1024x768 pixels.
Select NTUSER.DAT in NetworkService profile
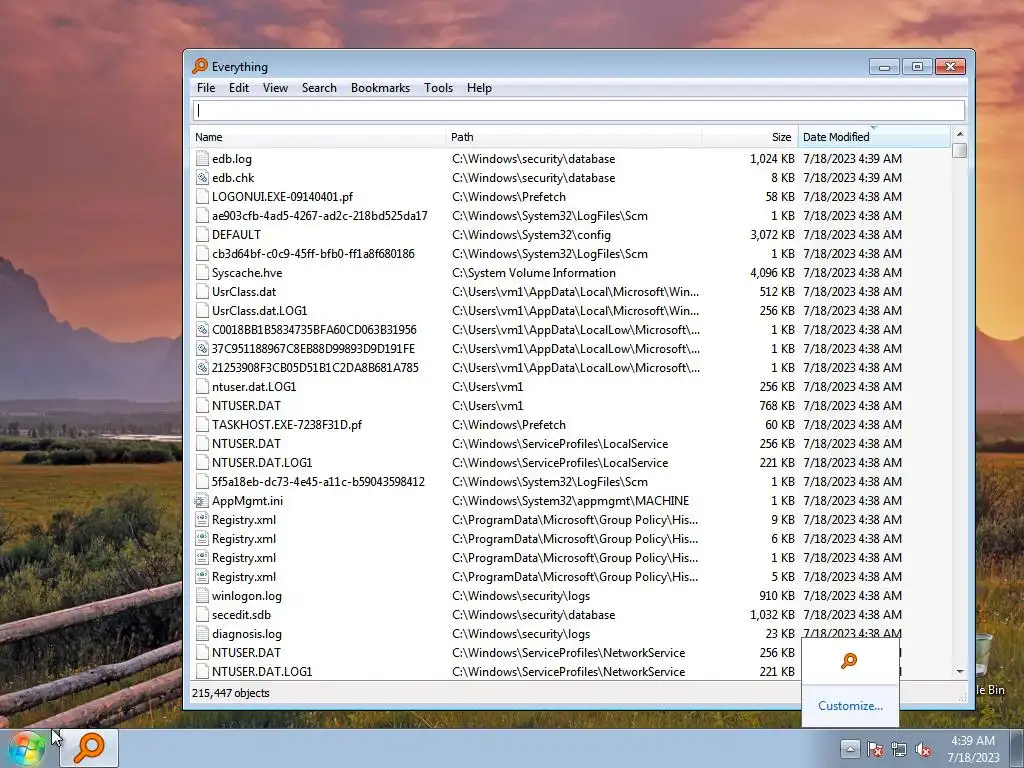click(x=246, y=652)
